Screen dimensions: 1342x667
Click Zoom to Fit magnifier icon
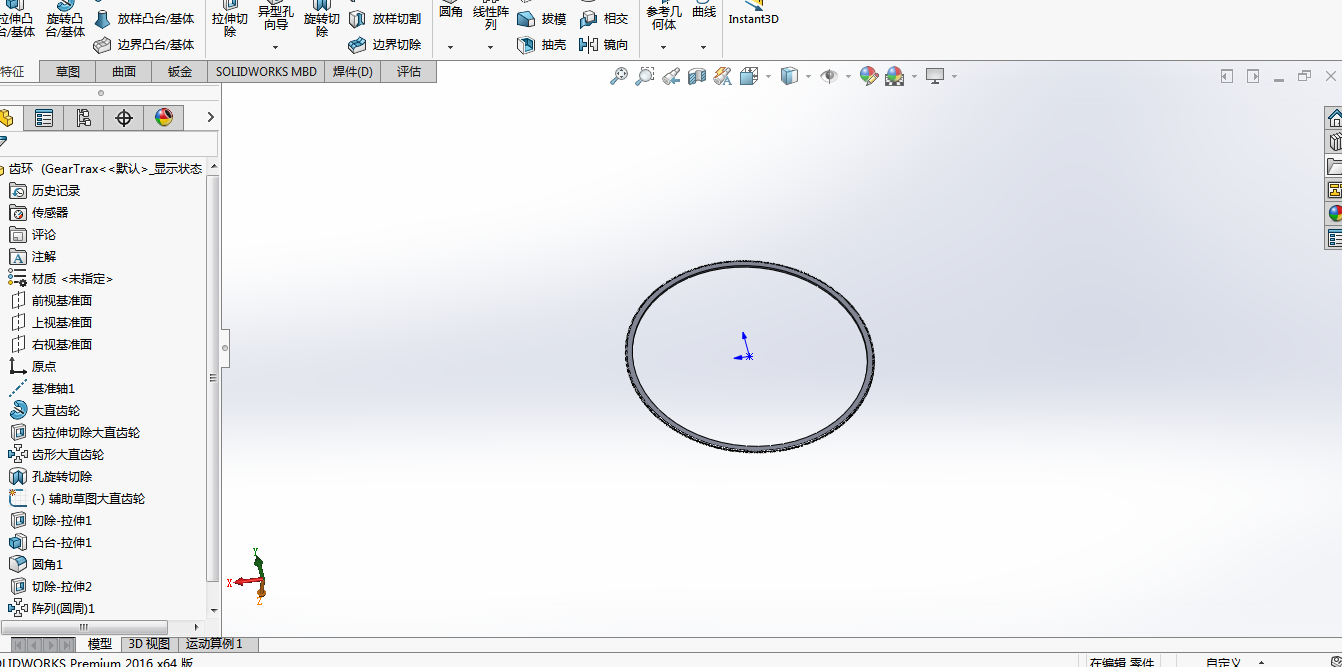click(619, 76)
